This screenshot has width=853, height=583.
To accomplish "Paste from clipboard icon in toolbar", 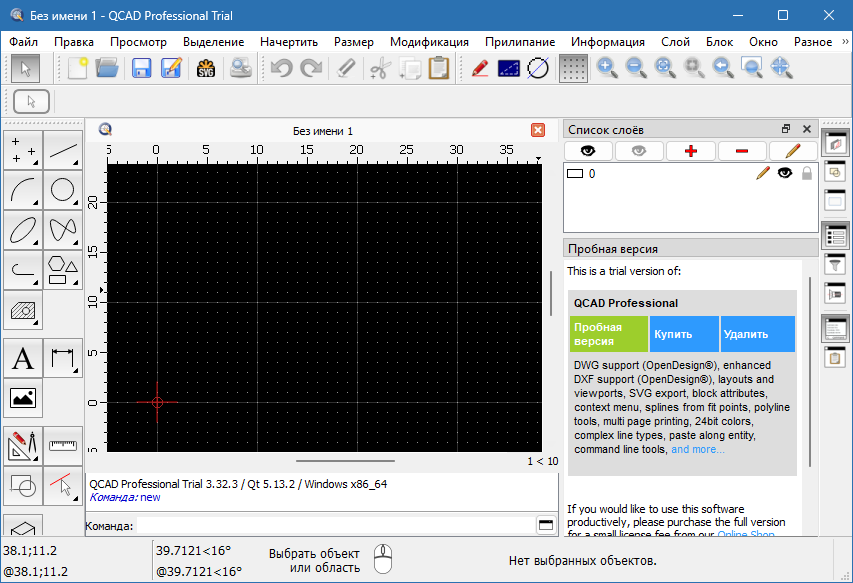I will (x=439, y=69).
